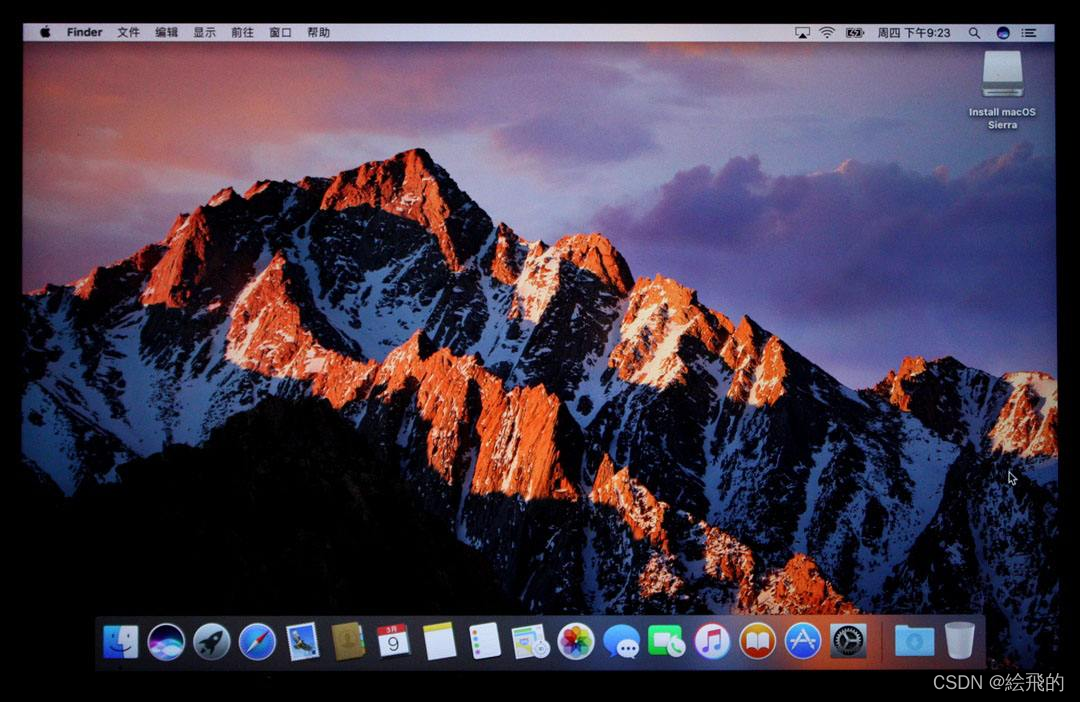Launch FaceTime from the Dock
Screen dimensions: 1080x702
666,641
